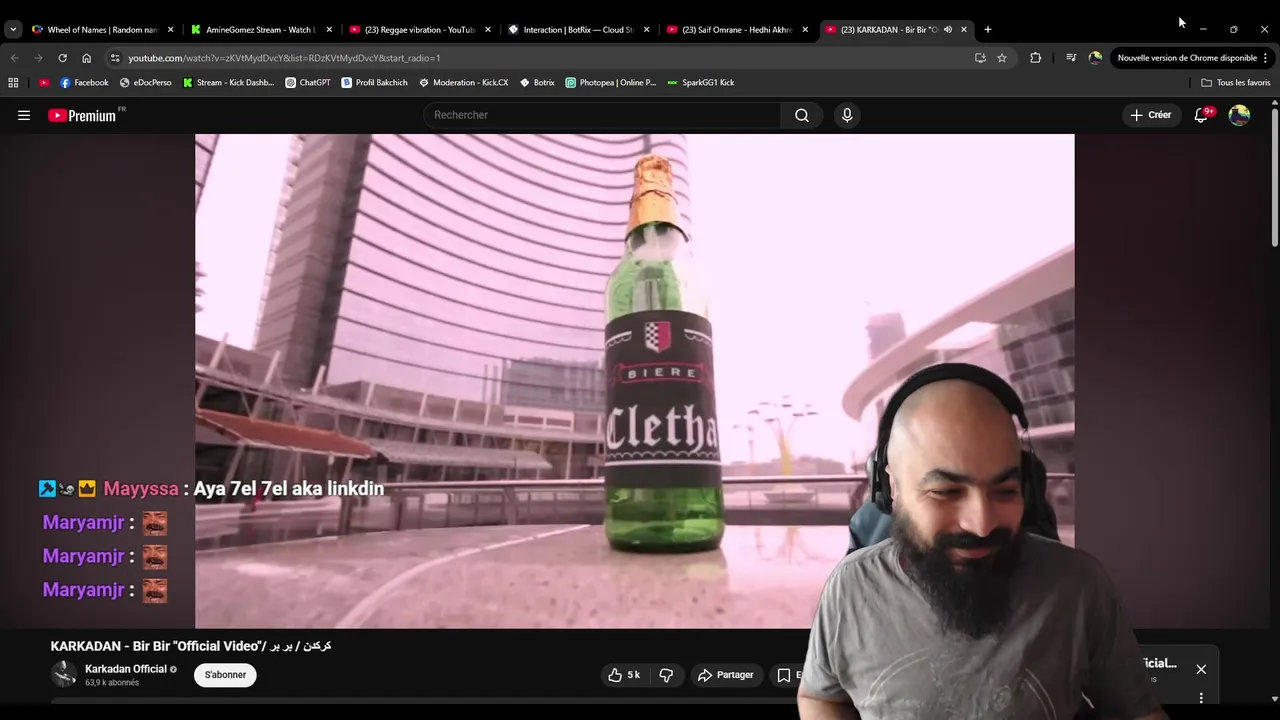Click the page vertical scrollbar thumb
This screenshot has height=720, width=1280.
1274,178
